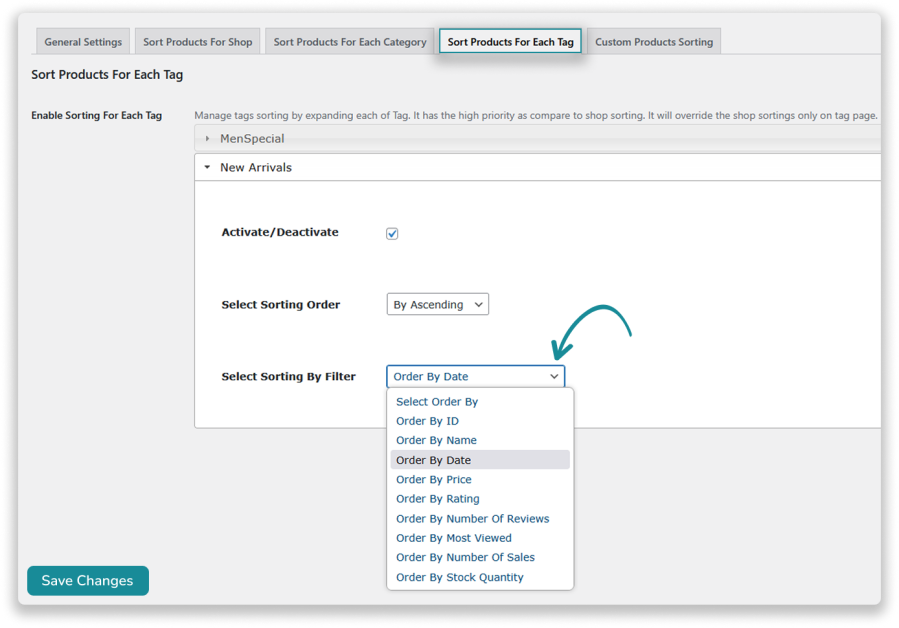Pick Order By Number Of Reviews
The width and height of the screenshot is (899, 628).
472,519
